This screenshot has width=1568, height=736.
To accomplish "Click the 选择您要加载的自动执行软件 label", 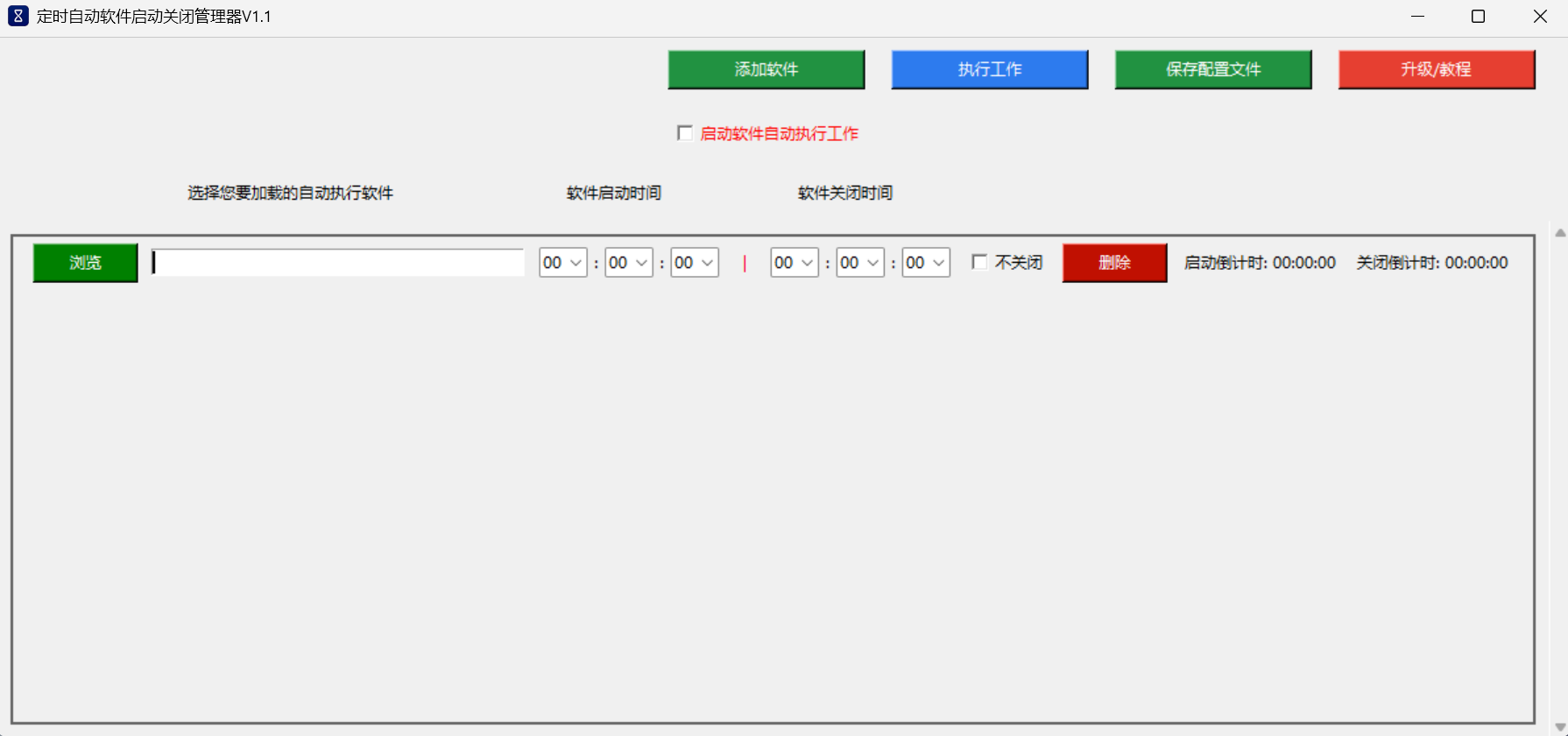I will click(x=290, y=193).
